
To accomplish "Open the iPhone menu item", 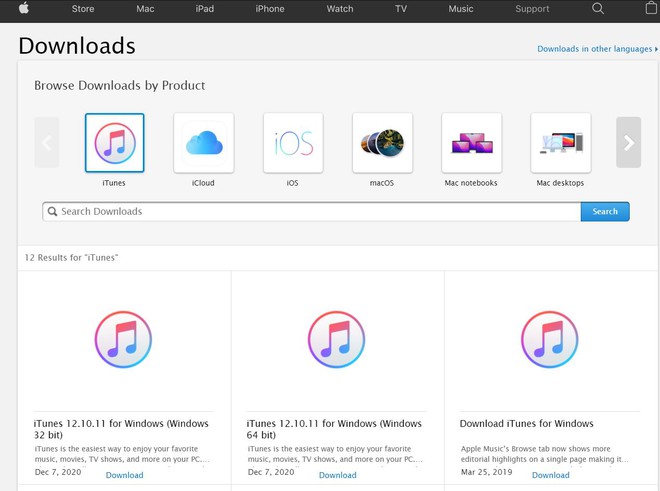I will [270, 9].
